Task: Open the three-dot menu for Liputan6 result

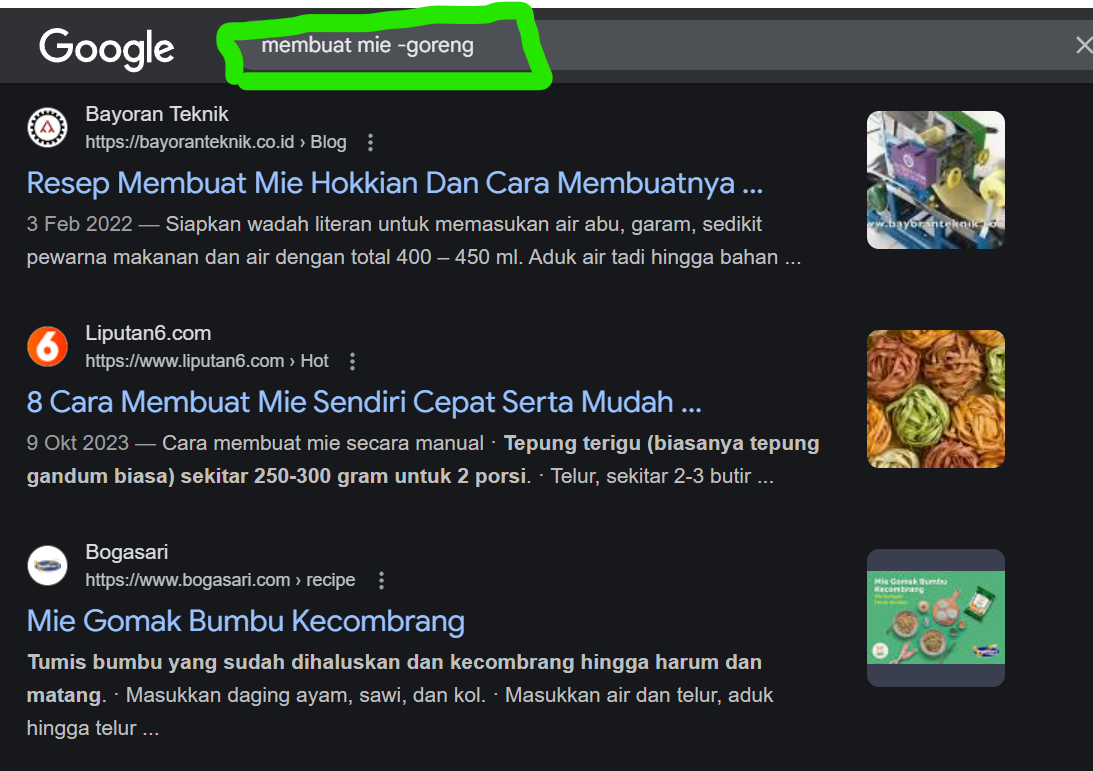Action: pyautogui.click(x=352, y=361)
